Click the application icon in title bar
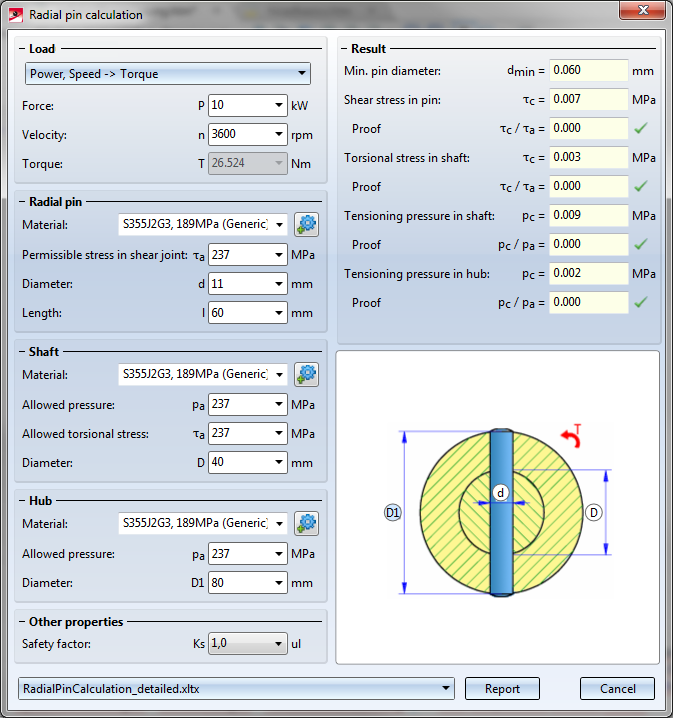The width and height of the screenshot is (673, 718). pyautogui.click(x=15, y=15)
